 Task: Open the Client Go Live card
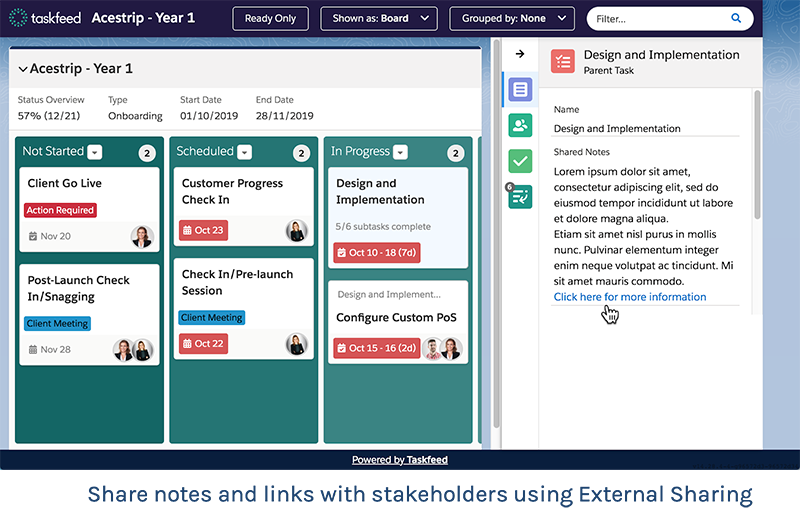point(89,210)
